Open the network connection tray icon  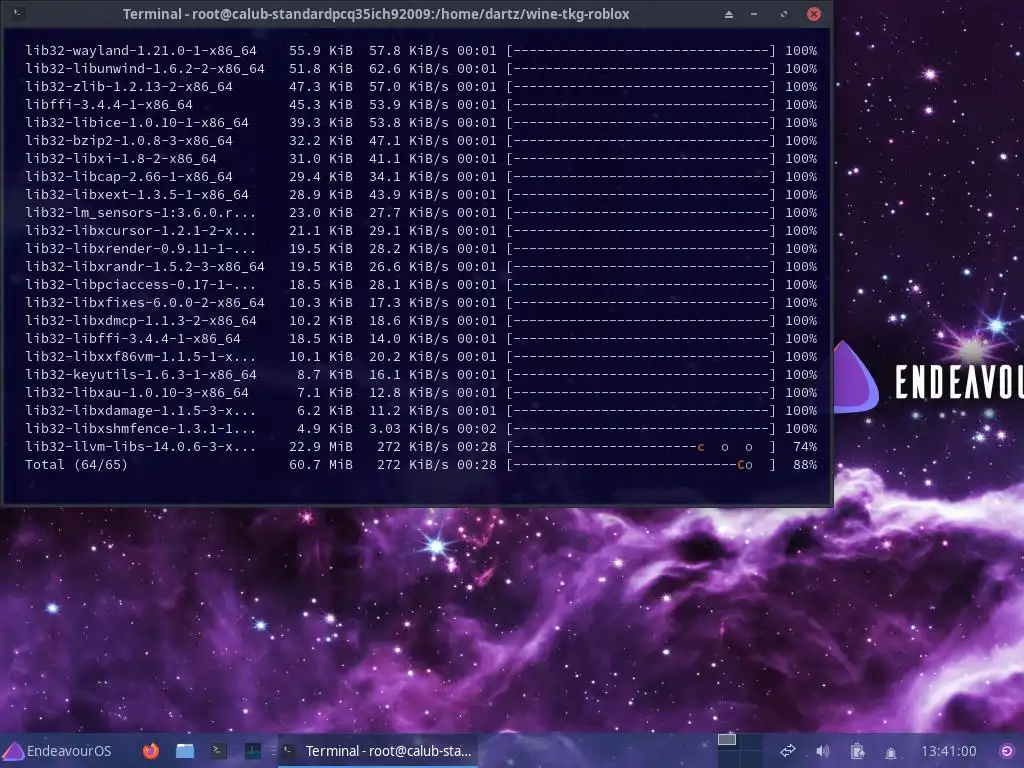click(788, 751)
